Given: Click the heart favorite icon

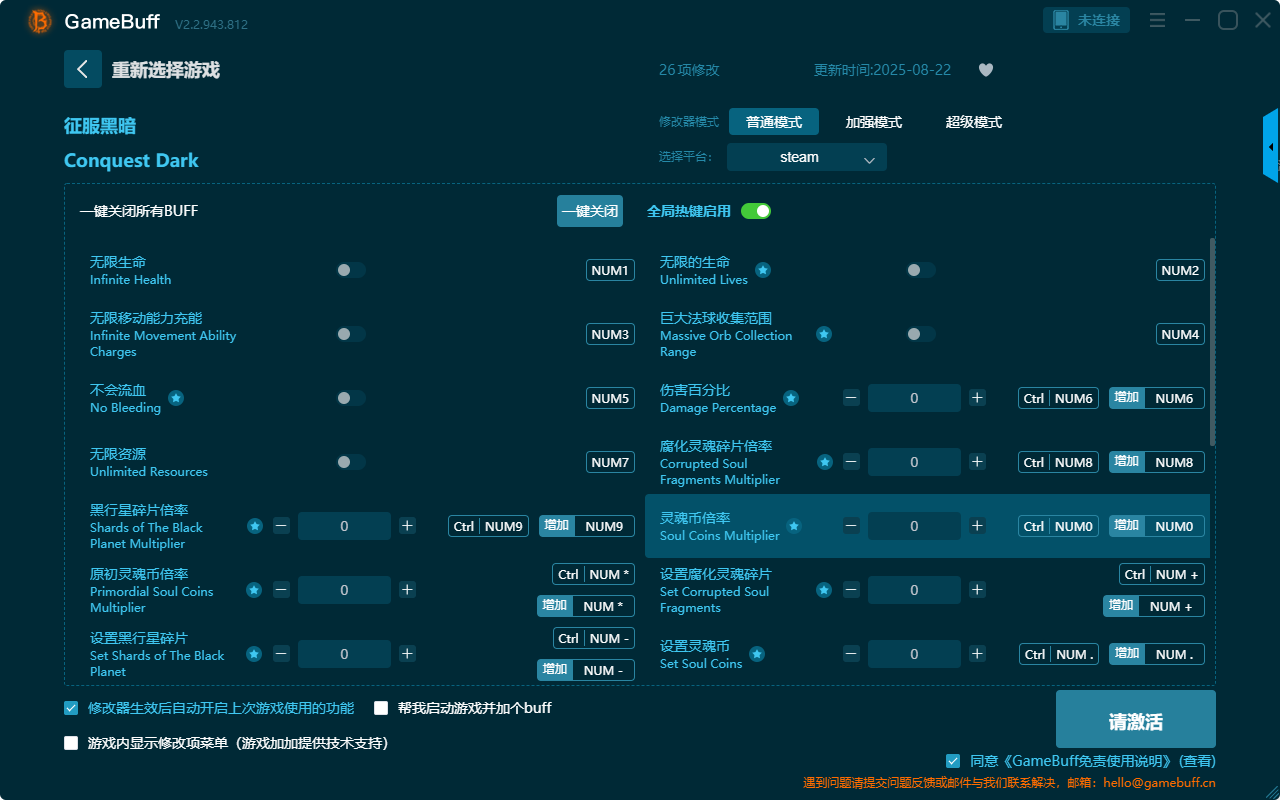Looking at the screenshot, I should tap(986, 70).
